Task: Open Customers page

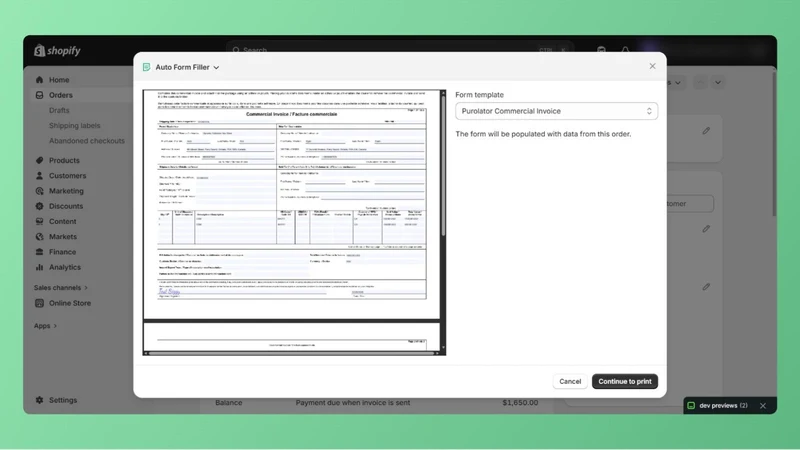Action: 67,176
